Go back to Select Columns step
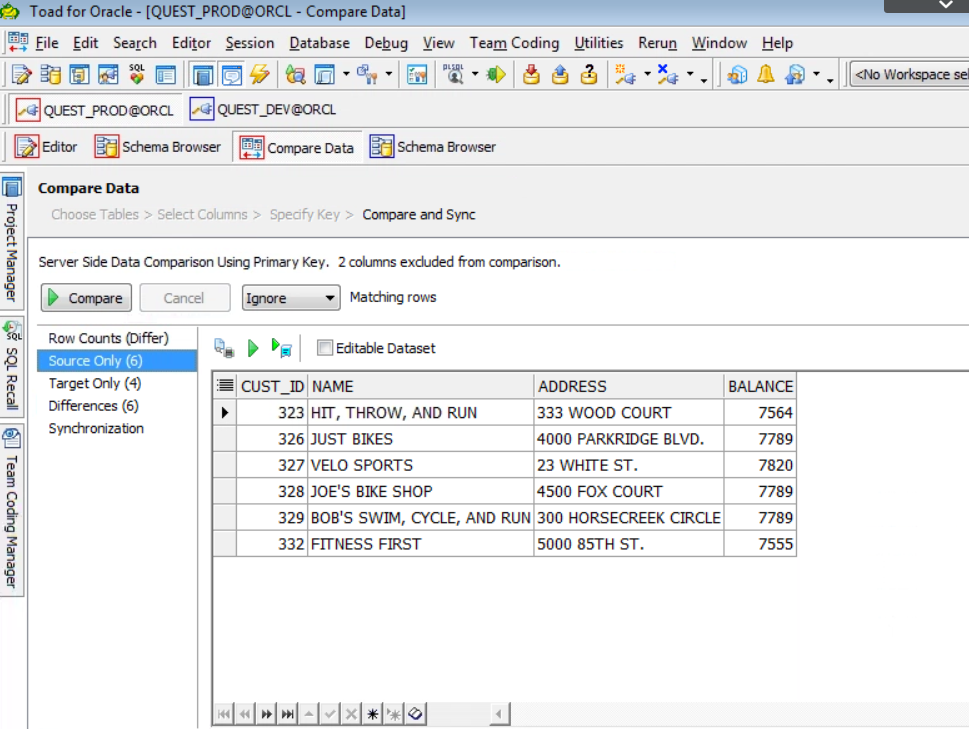 [x=202, y=214]
